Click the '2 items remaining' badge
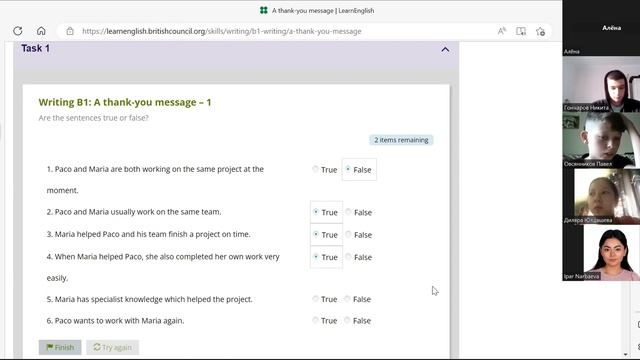Image resolution: width=640 pixels, height=360 pixels. (x=401, y=140)
